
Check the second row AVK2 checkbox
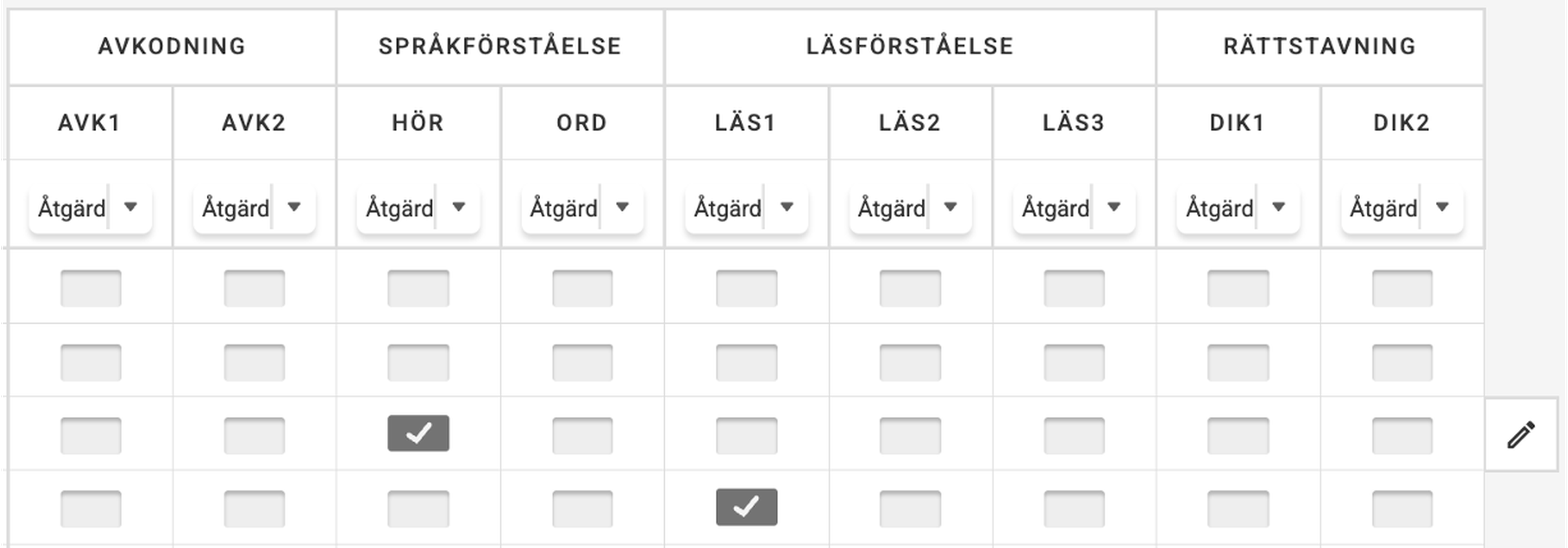click(x=254, y=362)
